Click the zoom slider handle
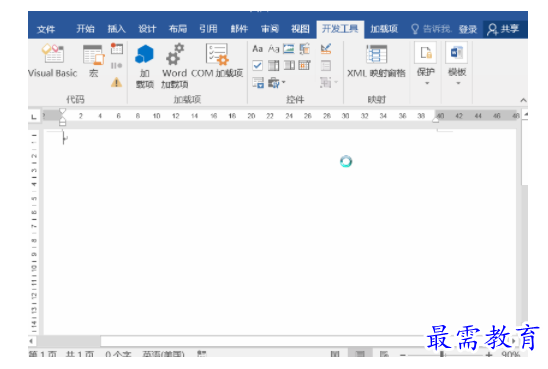Screen dimensions: 548x369 click(442, 354)
